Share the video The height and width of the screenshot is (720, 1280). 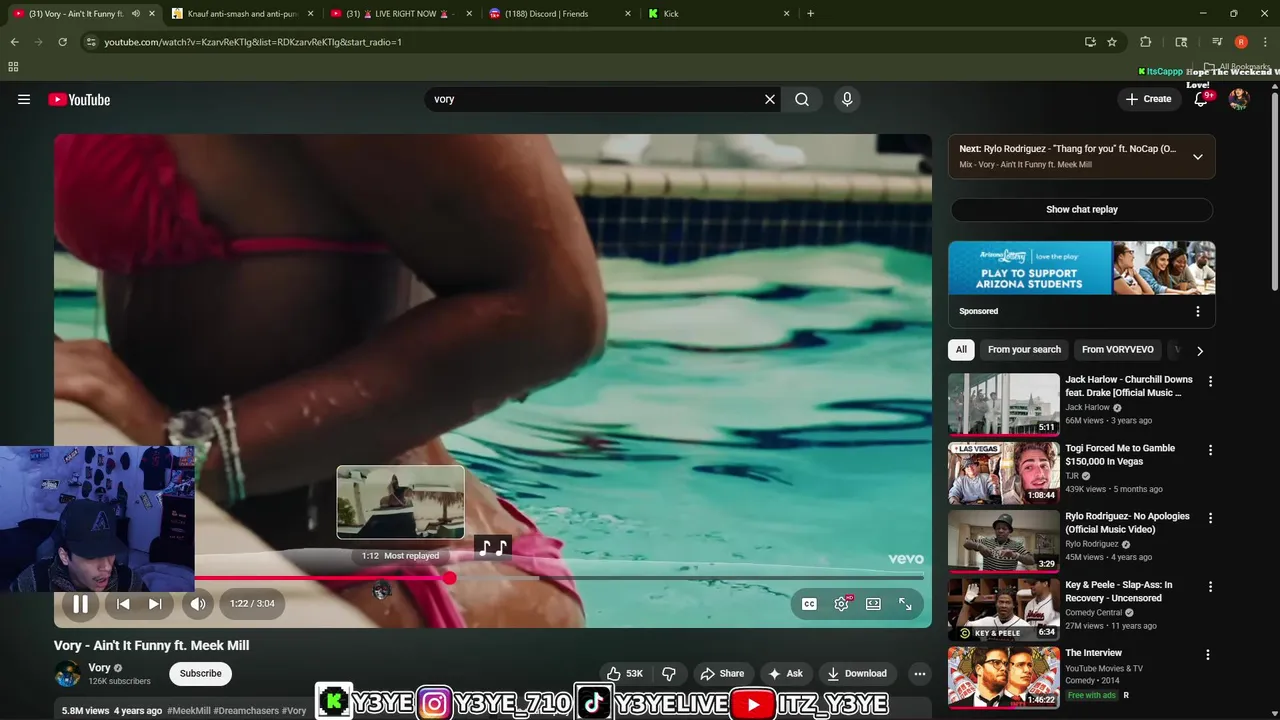[722, 673]
